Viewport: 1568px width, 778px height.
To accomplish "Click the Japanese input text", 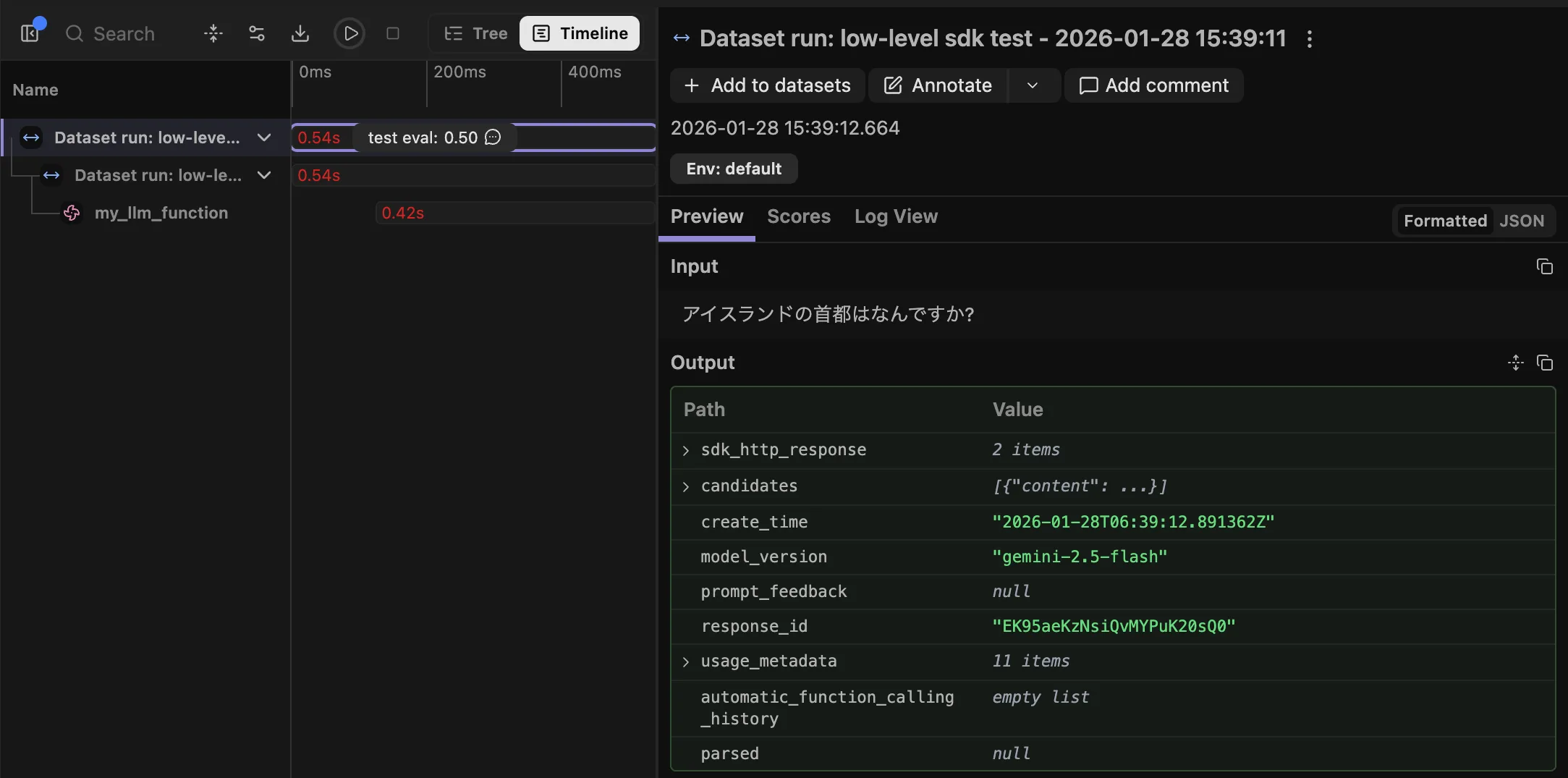I will [x=829, y=313].
